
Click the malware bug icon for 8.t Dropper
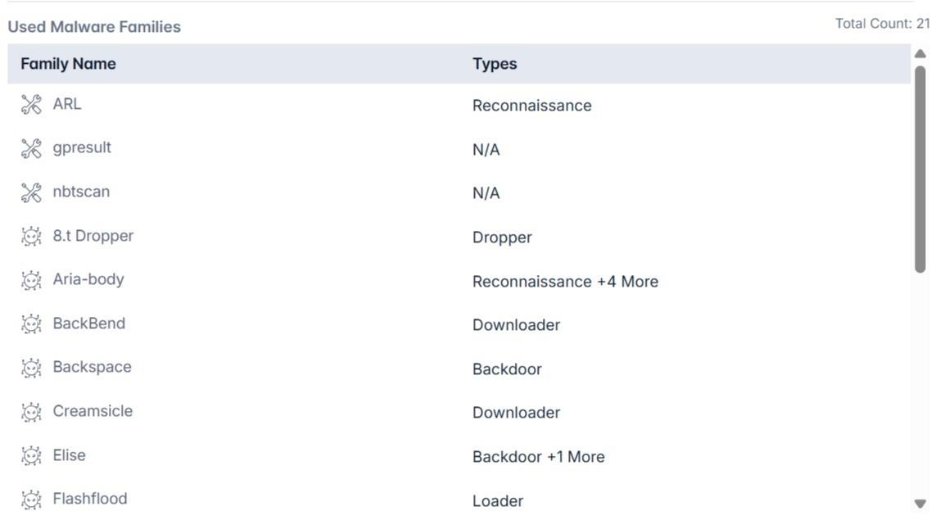click(31, 236)
